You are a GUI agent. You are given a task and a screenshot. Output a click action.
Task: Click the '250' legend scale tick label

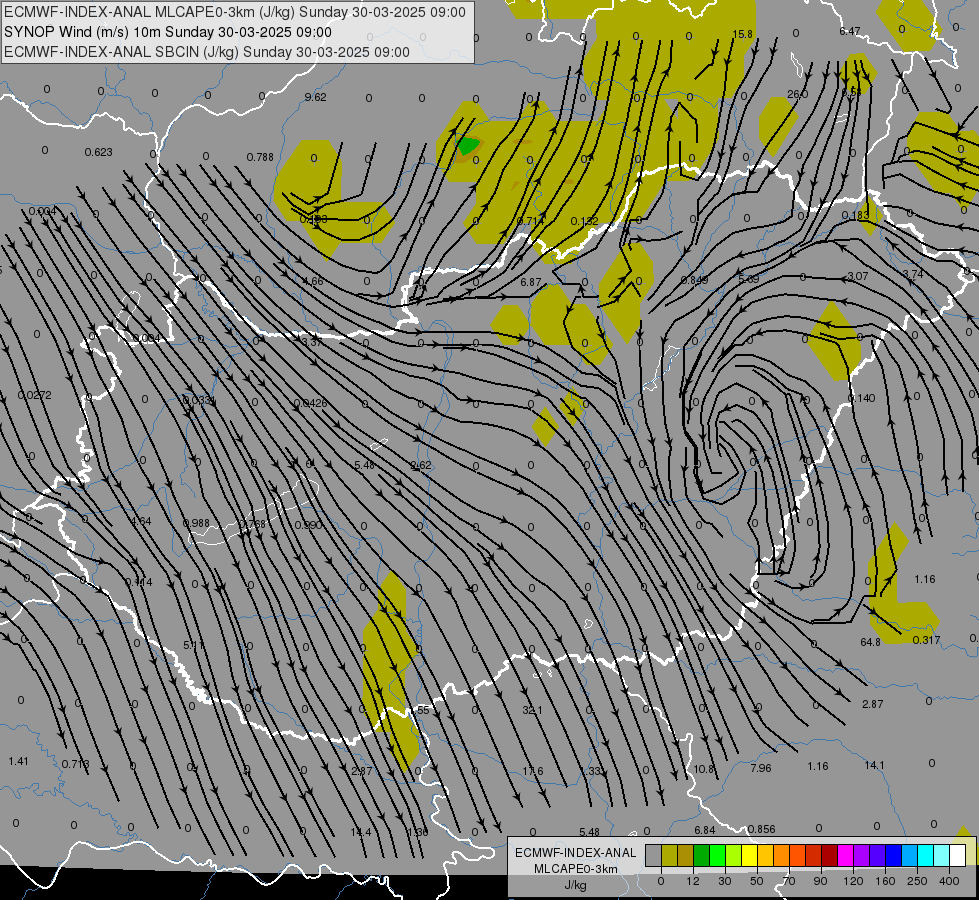(x=917, y=881)
